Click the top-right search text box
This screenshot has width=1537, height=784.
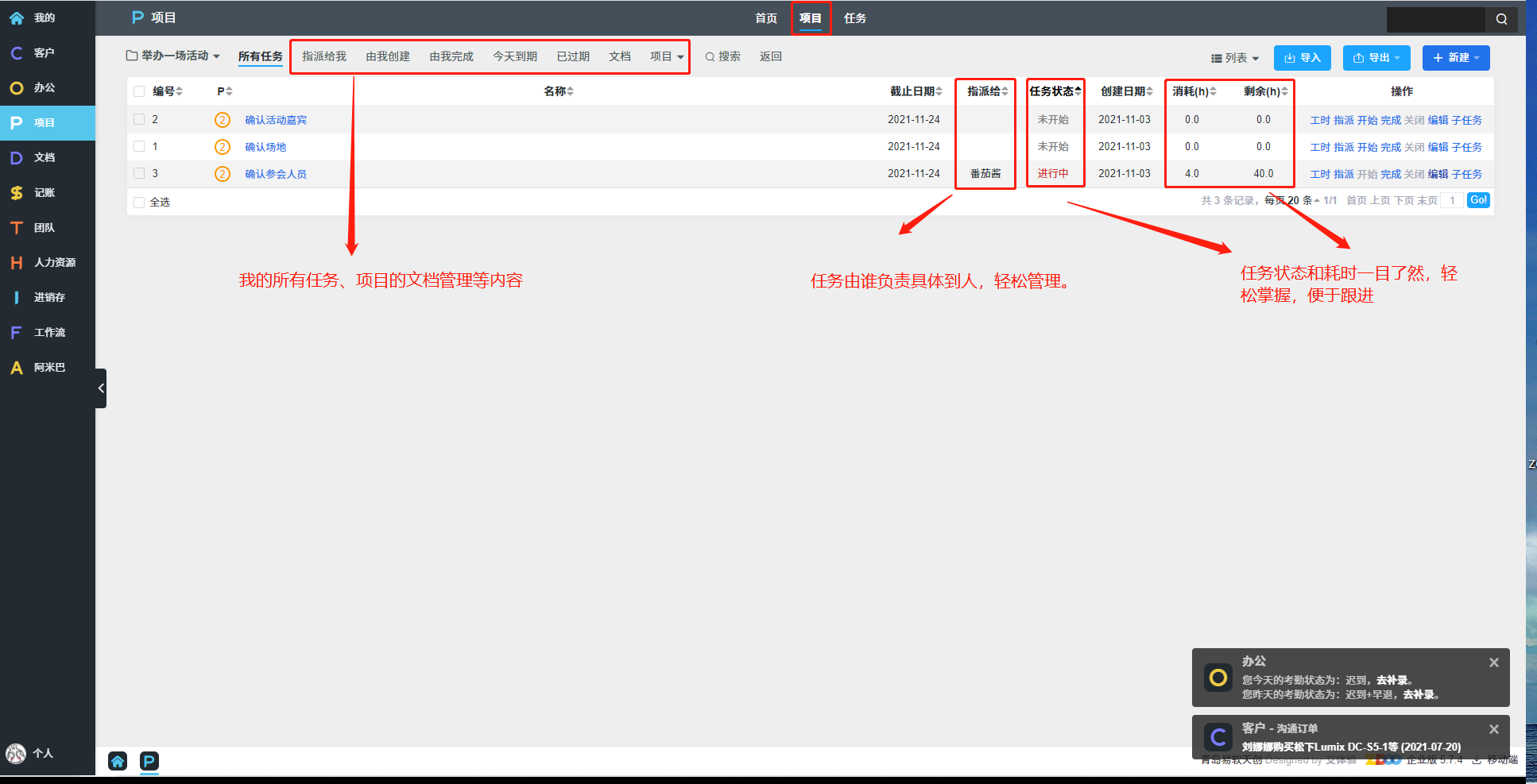[1435, 19]
